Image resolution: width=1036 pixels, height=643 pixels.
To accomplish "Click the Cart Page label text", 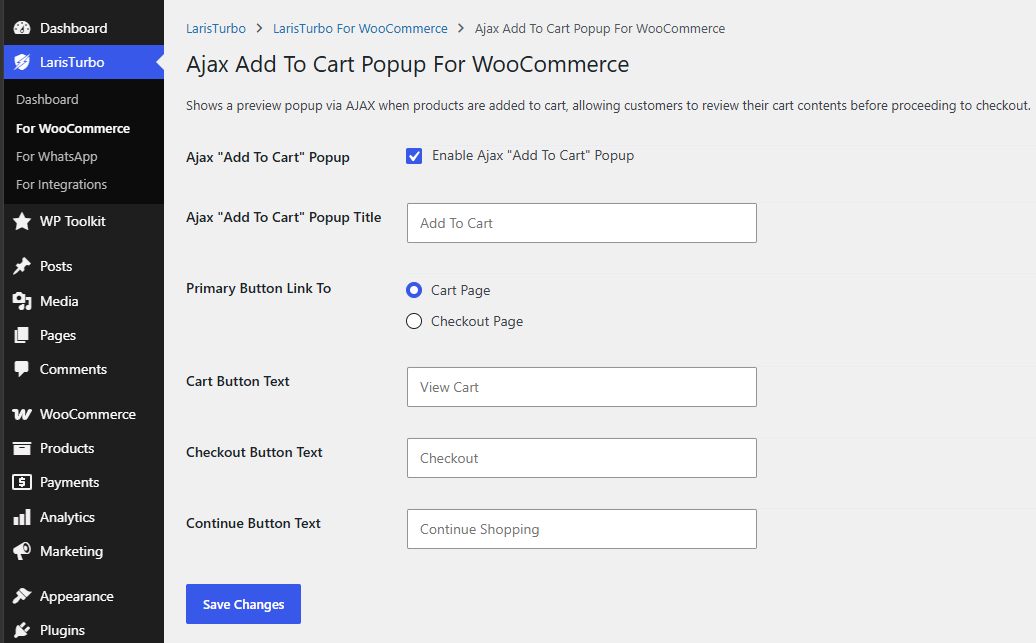I will (x=461, y=291).
